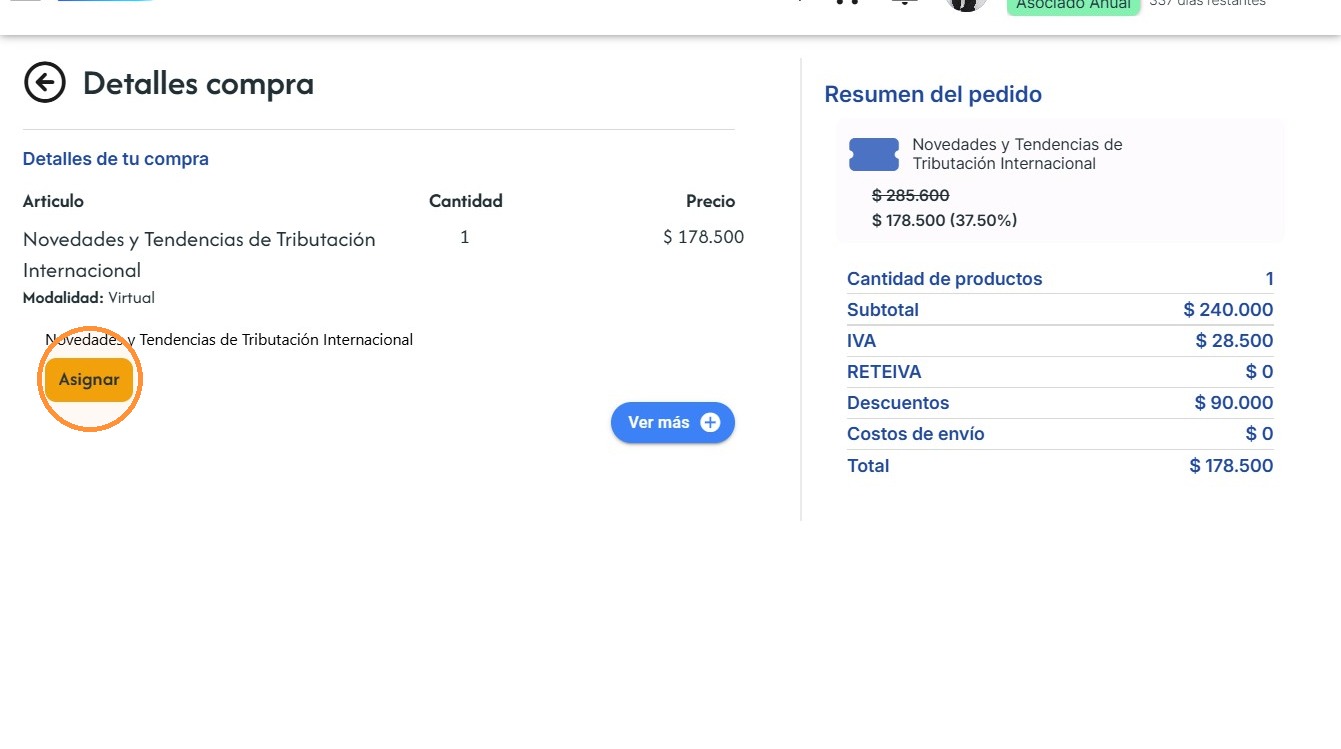Click the Cantidad column header
This screenshot has height=749, width=1341.
(466, 201)
